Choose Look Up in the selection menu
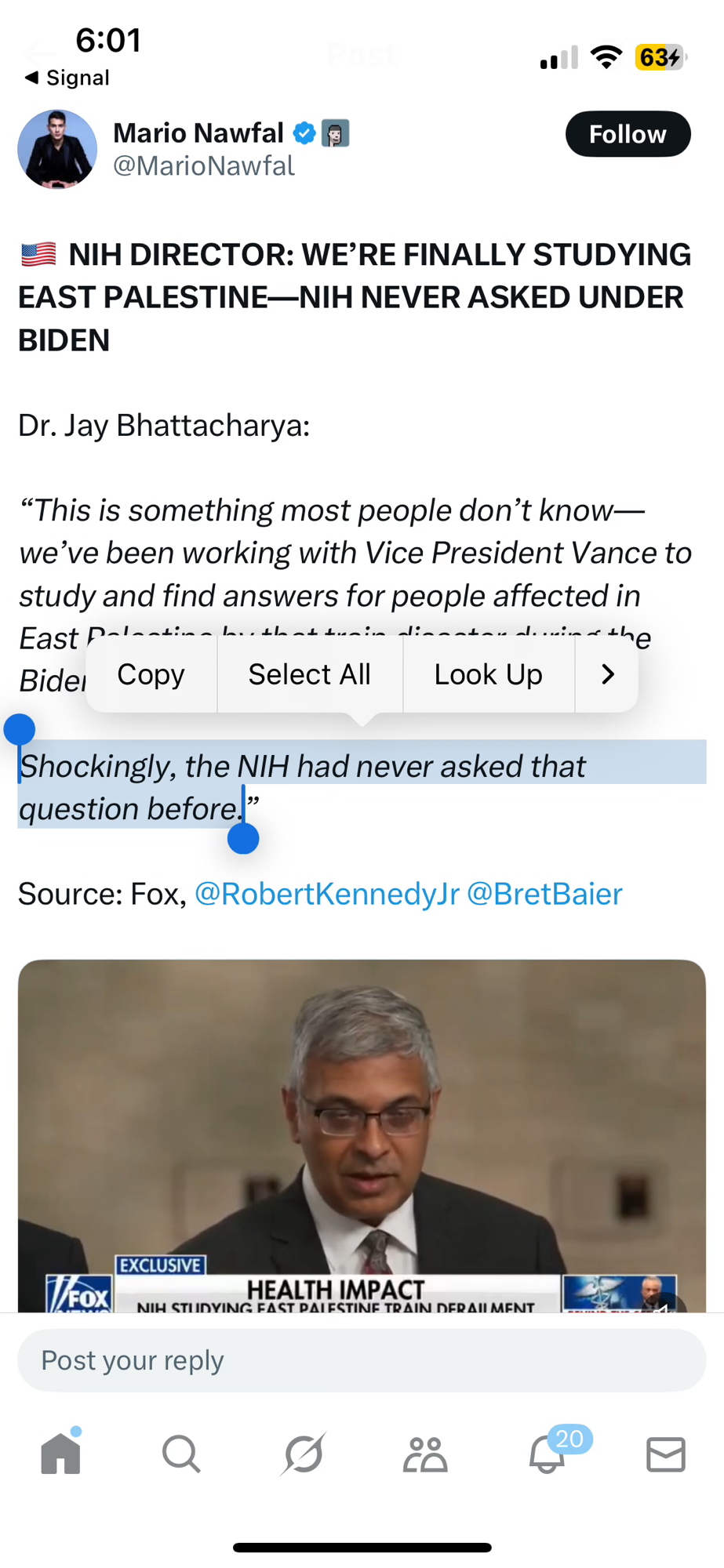 [488, 674]
